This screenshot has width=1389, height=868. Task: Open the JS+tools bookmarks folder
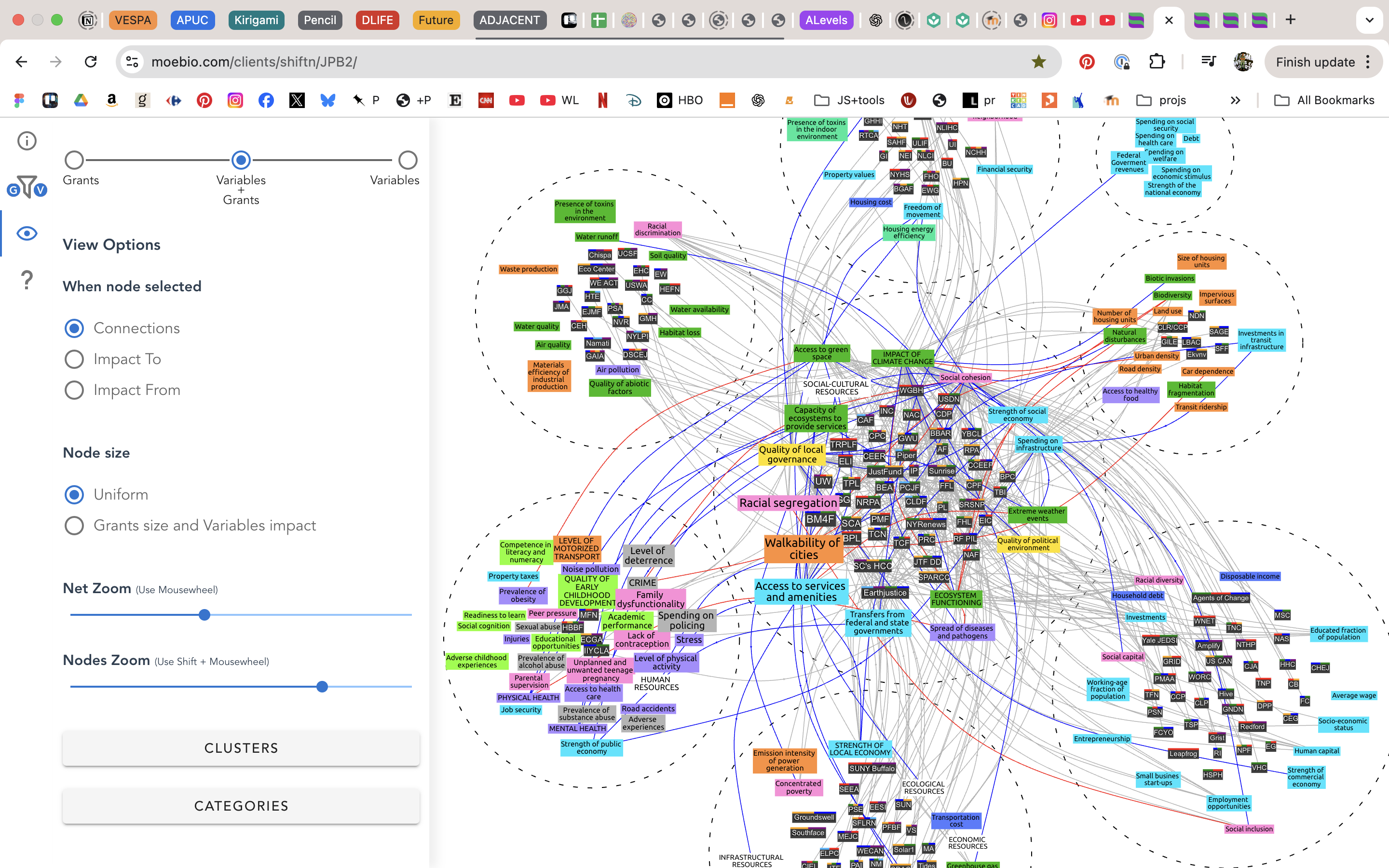pyautogui.click(x=849, y=100)
